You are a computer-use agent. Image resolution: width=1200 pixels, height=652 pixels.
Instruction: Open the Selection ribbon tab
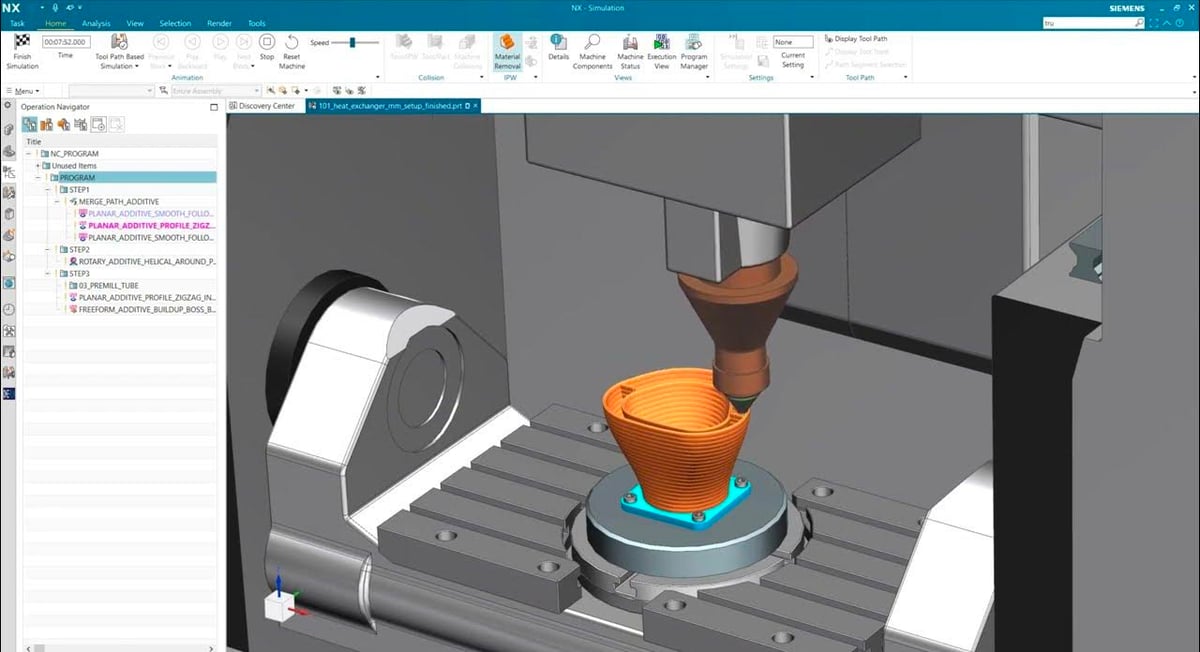(175, 23)
